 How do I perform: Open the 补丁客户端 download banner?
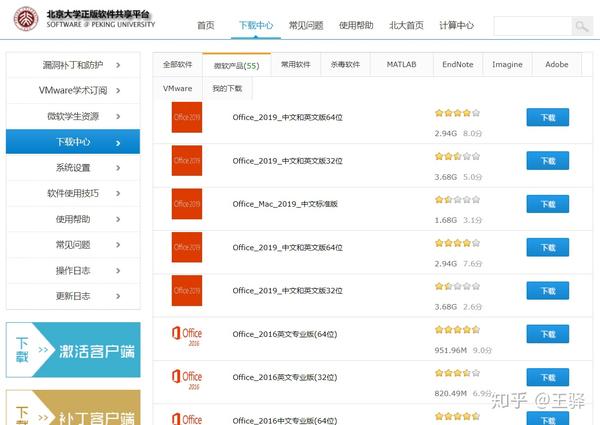click(x=73, y=408)
